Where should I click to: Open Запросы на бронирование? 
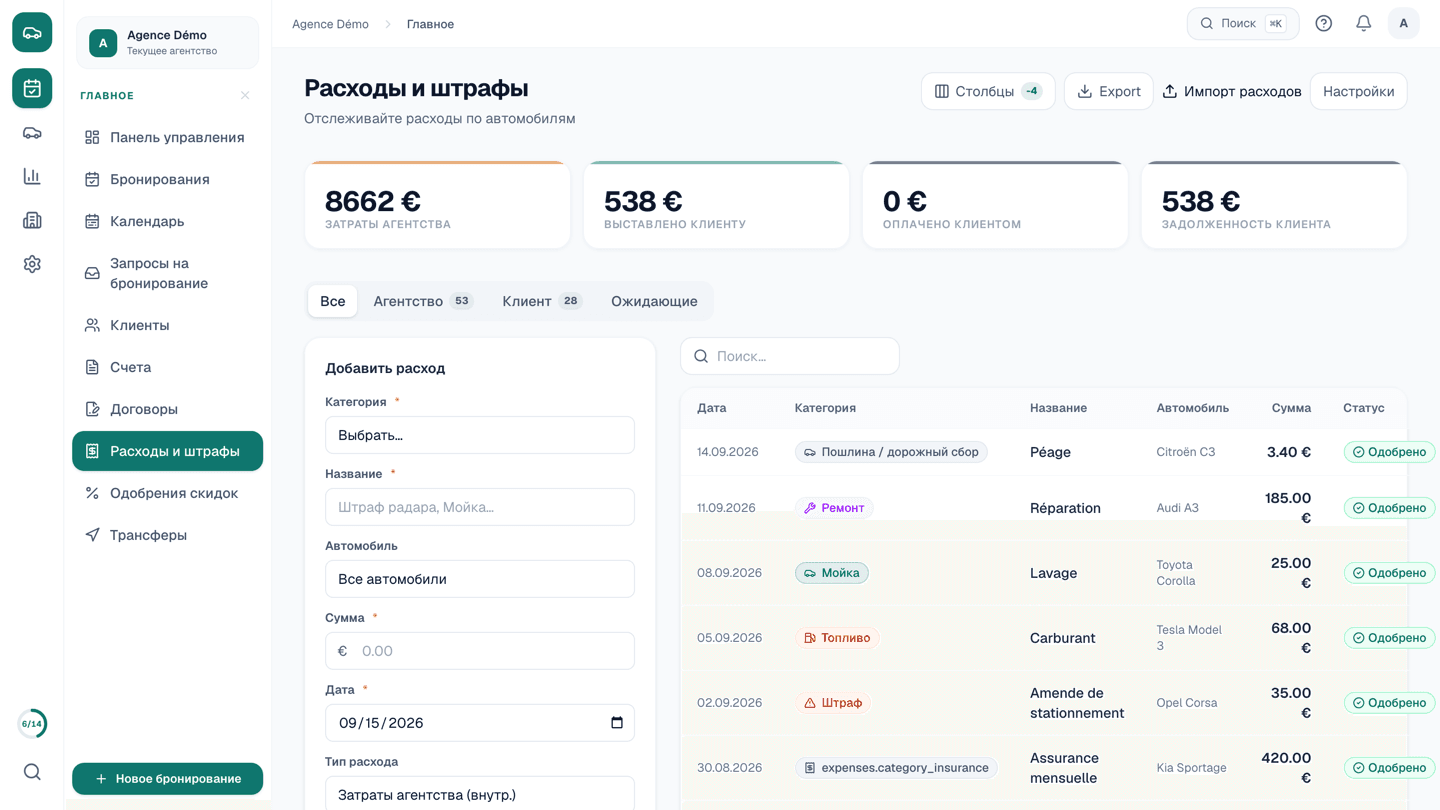click(168, 274)
